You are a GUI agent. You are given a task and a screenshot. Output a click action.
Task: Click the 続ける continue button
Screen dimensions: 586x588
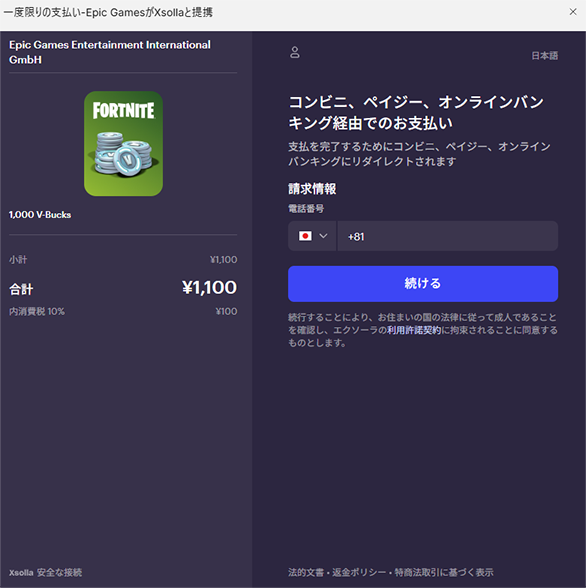423,284
